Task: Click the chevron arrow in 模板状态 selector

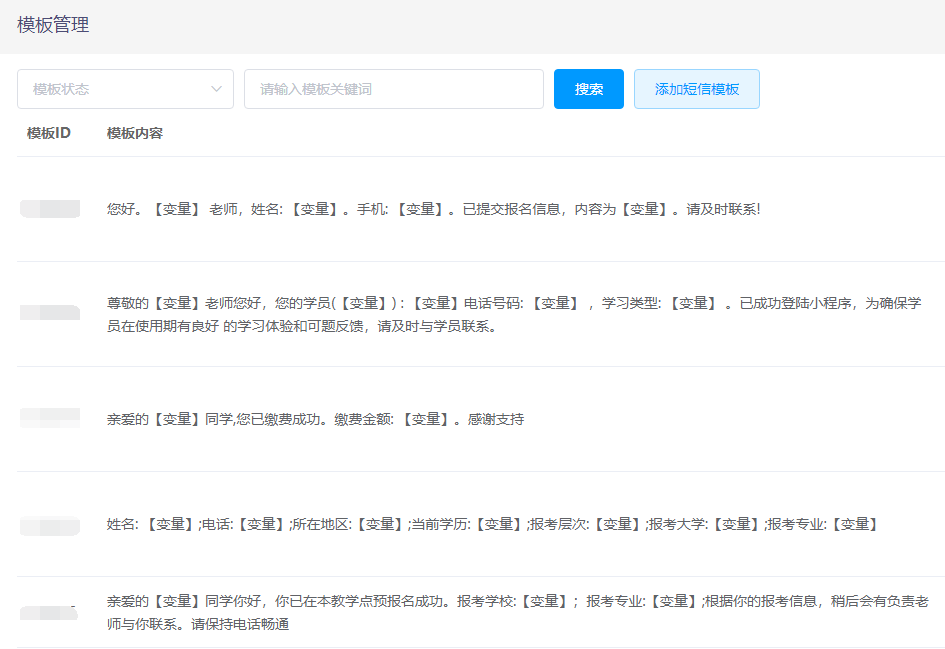Action: [216, 89]
